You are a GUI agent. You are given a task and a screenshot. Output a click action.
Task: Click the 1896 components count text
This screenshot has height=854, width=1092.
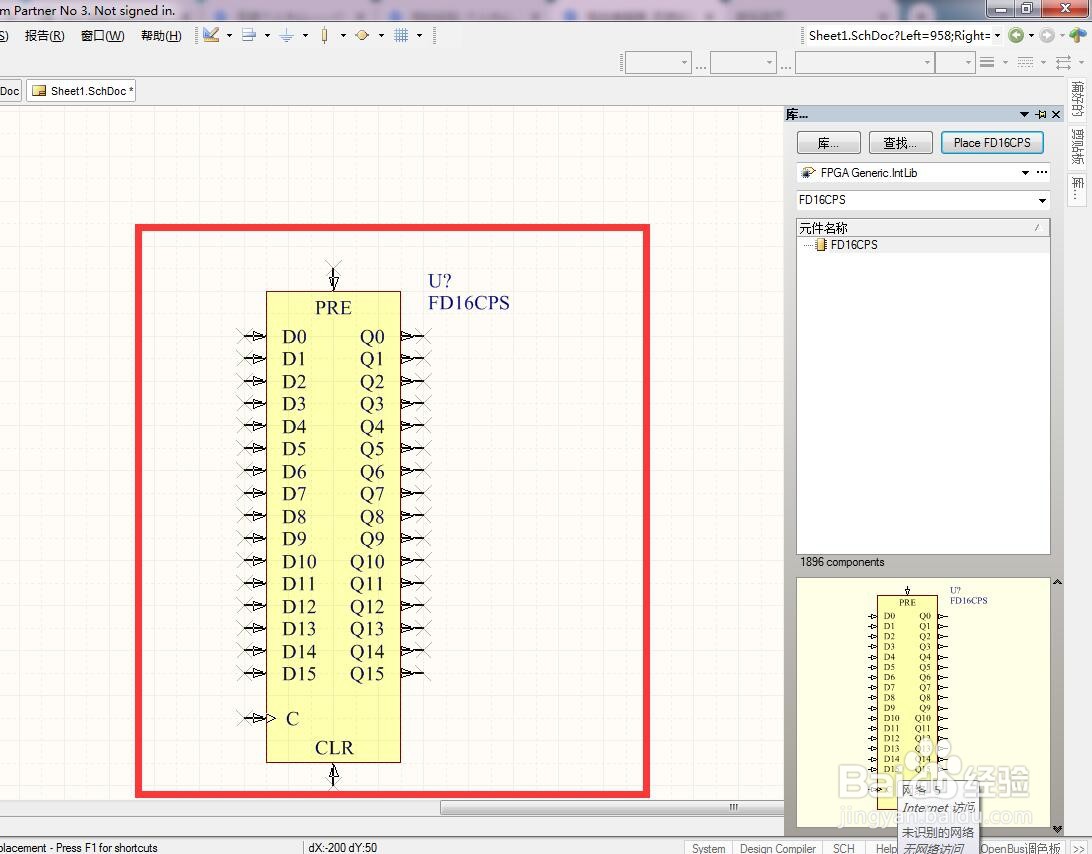coord(842,562)
